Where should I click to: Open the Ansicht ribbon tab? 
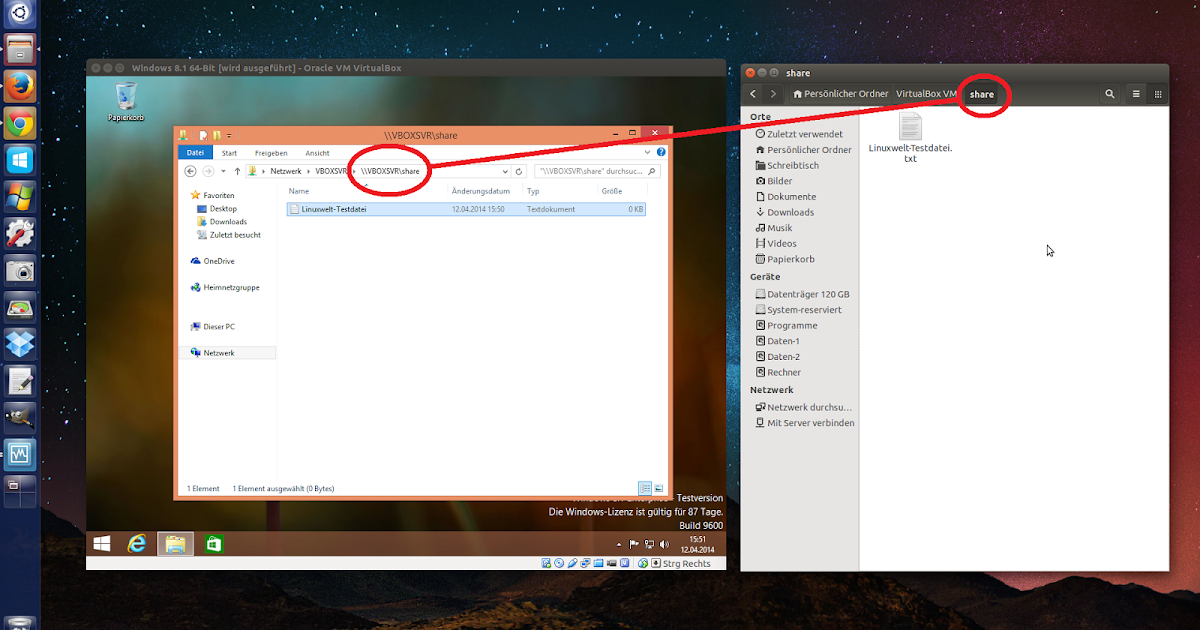(317, 153)
